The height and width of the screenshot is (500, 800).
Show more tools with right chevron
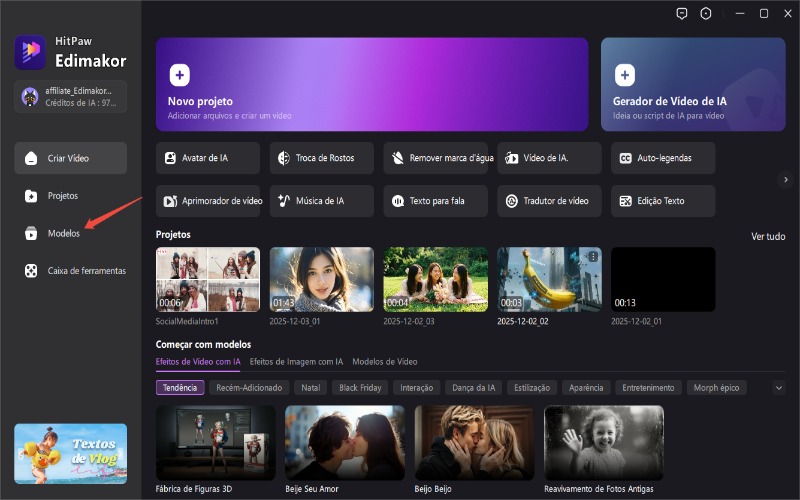pos(786,180)
